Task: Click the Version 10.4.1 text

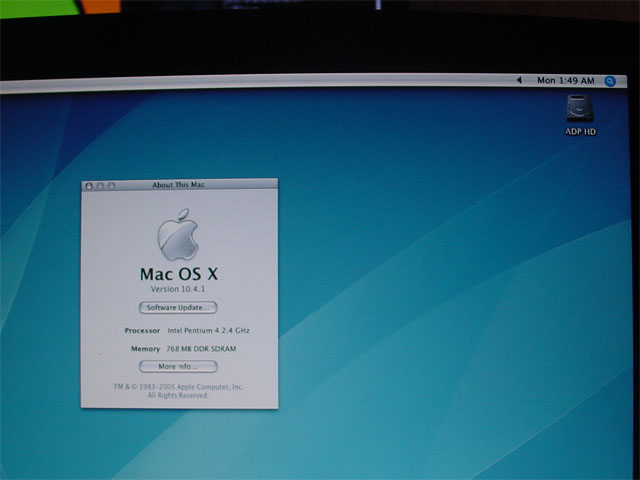Action: pos(178,289)
